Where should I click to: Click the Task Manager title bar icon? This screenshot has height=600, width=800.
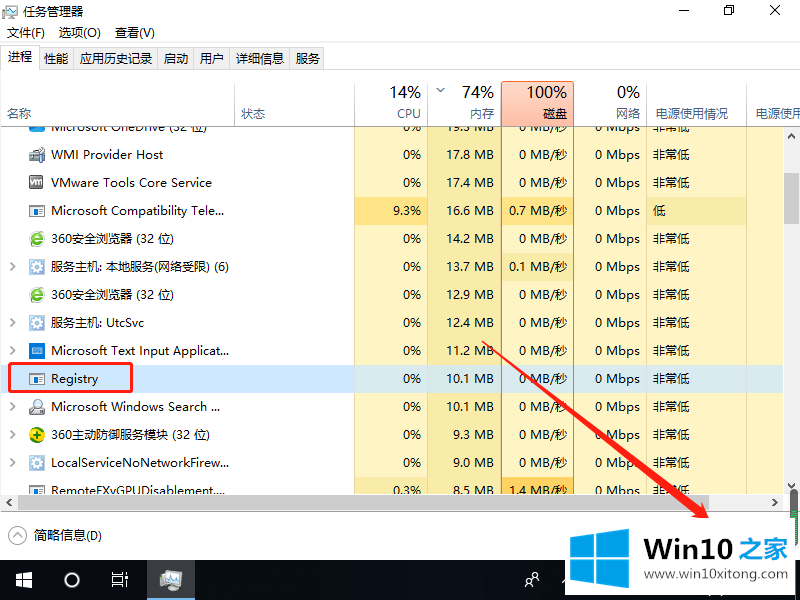click(10, 12)
